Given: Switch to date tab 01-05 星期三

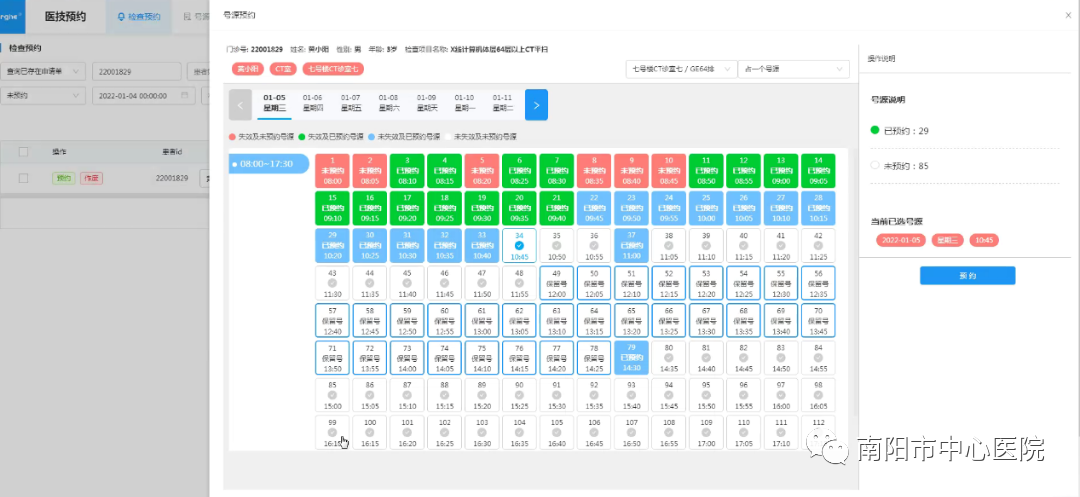Looking at the screenshot, I should (x=274, y=103).
